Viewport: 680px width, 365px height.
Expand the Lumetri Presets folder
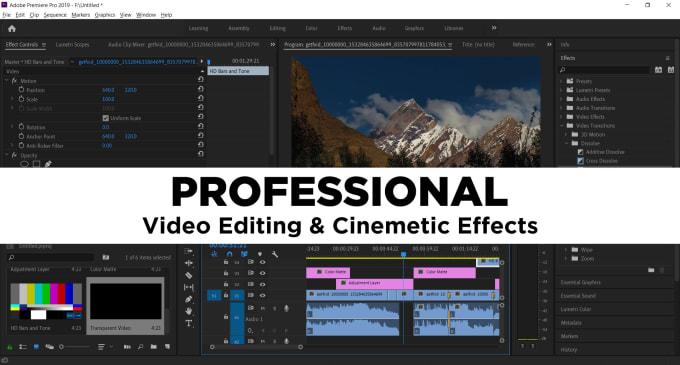tap(562, 90)
